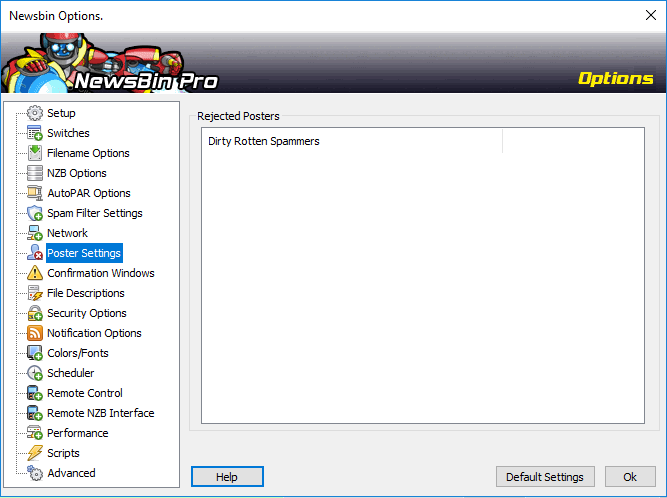
Task: Click the Remote NZB Interface icon
Action: [x=34, y=413]
